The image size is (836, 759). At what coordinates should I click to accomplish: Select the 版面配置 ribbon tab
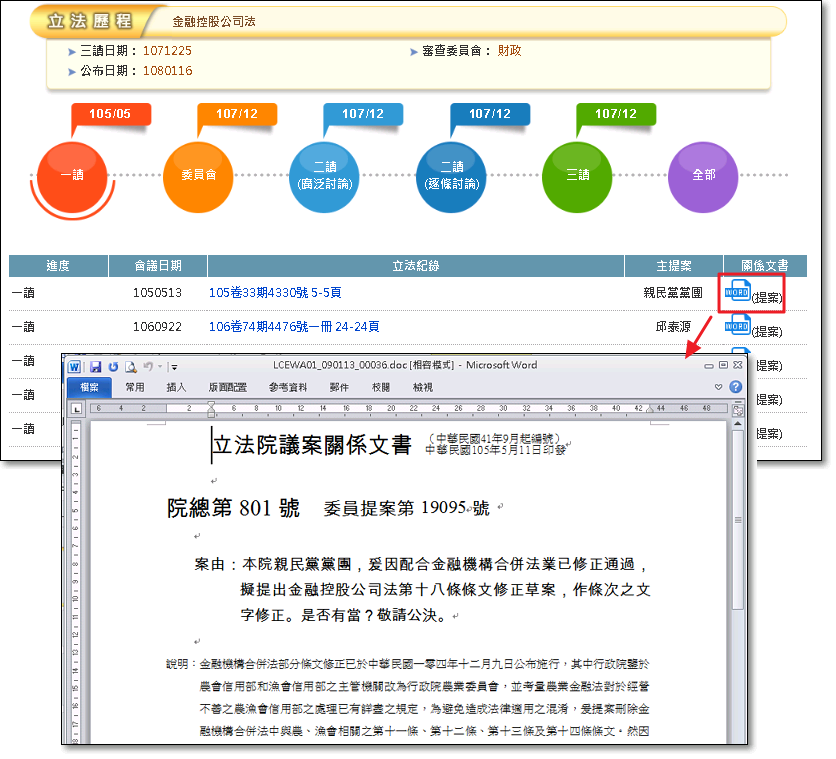click(226, 387)
